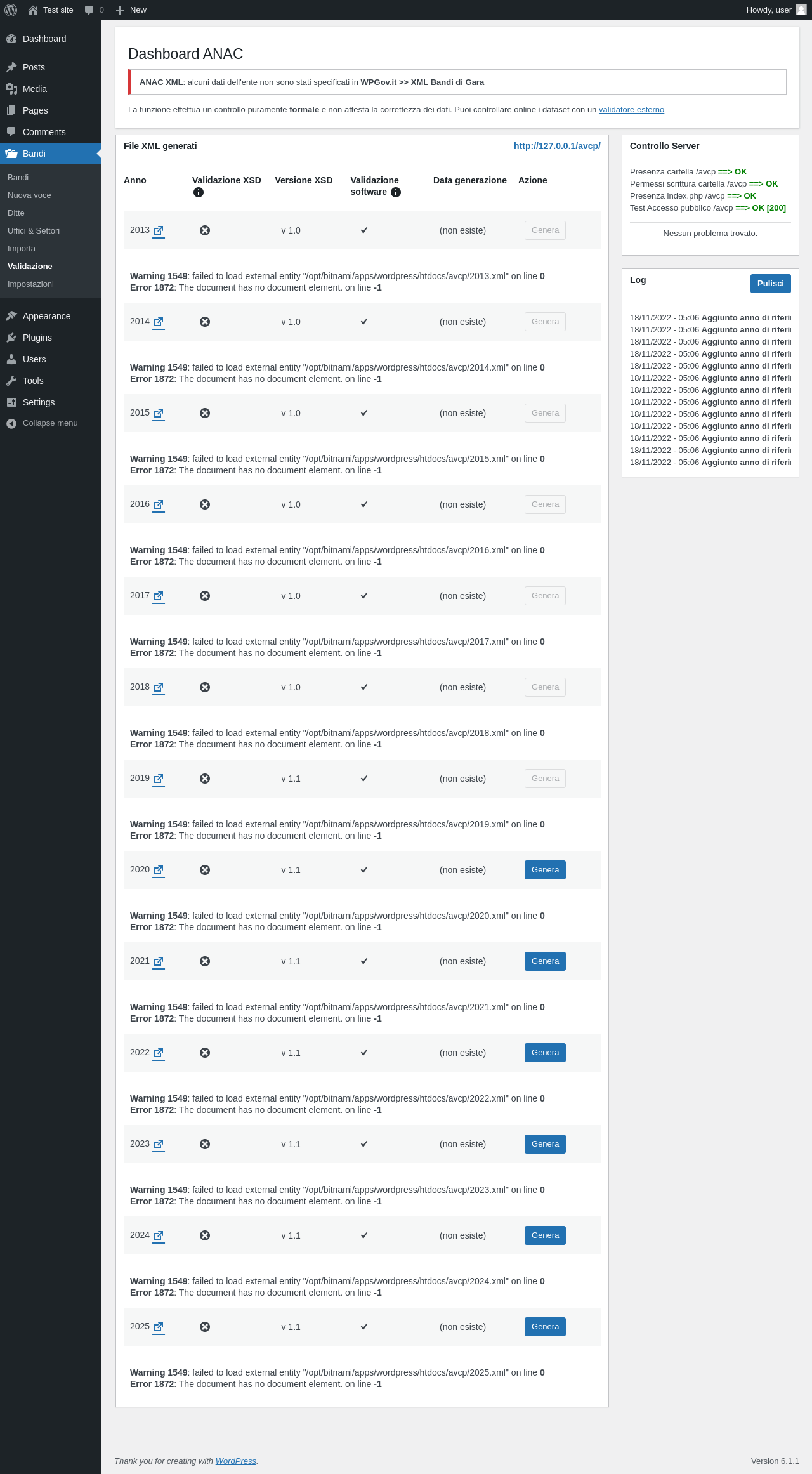Image resolution: width=812 pixels, height=1474 pixels.
Task: Open external link icon for 2019
Action: tap(159, 779)
